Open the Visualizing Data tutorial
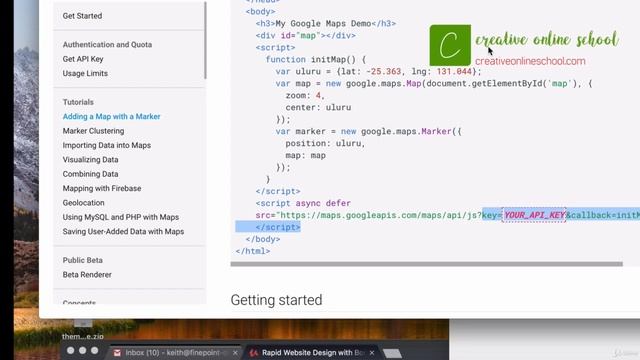Image resolution: width=640 pixels, height=360 pixels. coord(90,160)
